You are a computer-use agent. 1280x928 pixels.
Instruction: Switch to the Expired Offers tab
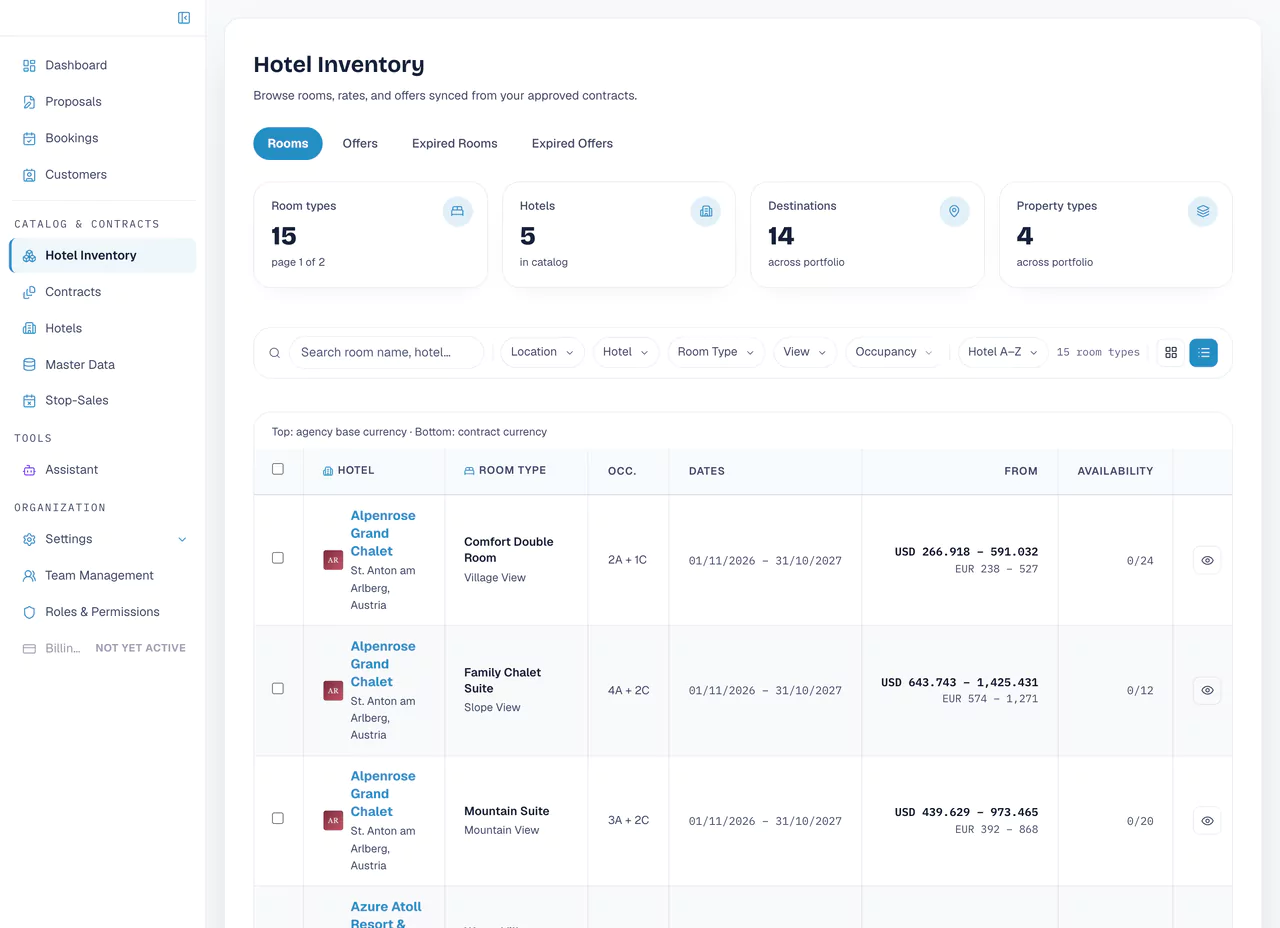pos(572,144)
